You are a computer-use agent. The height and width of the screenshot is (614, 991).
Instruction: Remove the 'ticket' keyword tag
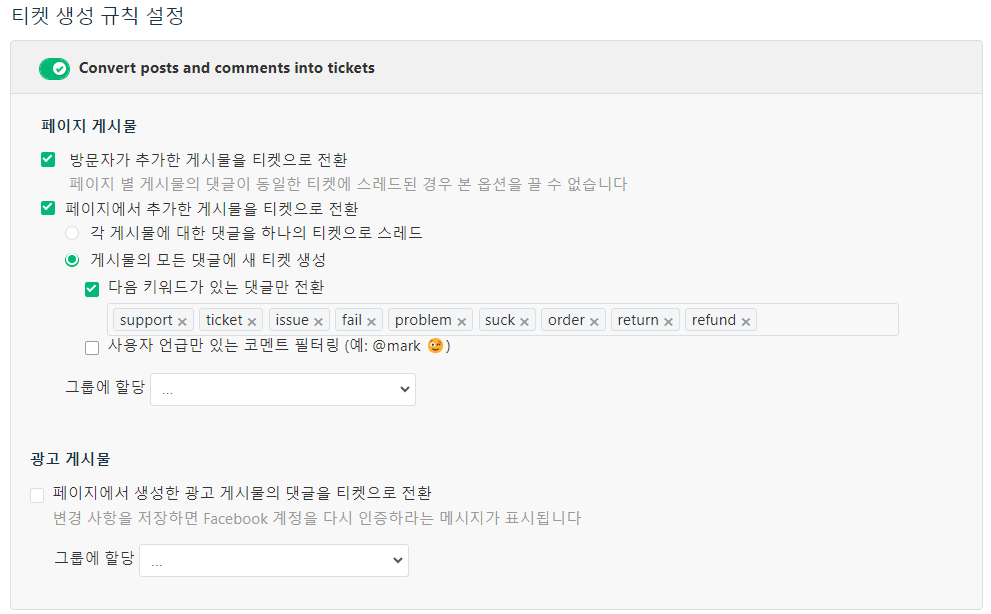tap(252, 322)
